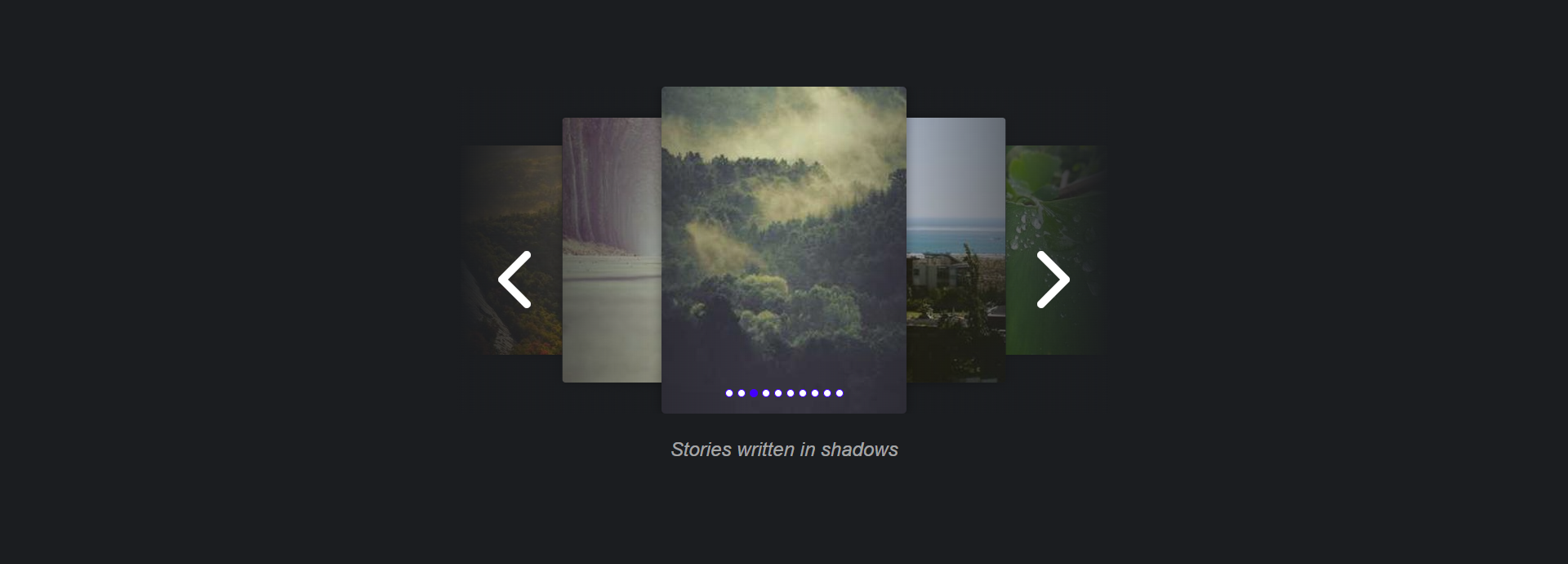Click the active purple pagination dot
1568x564 pixels.
click(754, 393)
